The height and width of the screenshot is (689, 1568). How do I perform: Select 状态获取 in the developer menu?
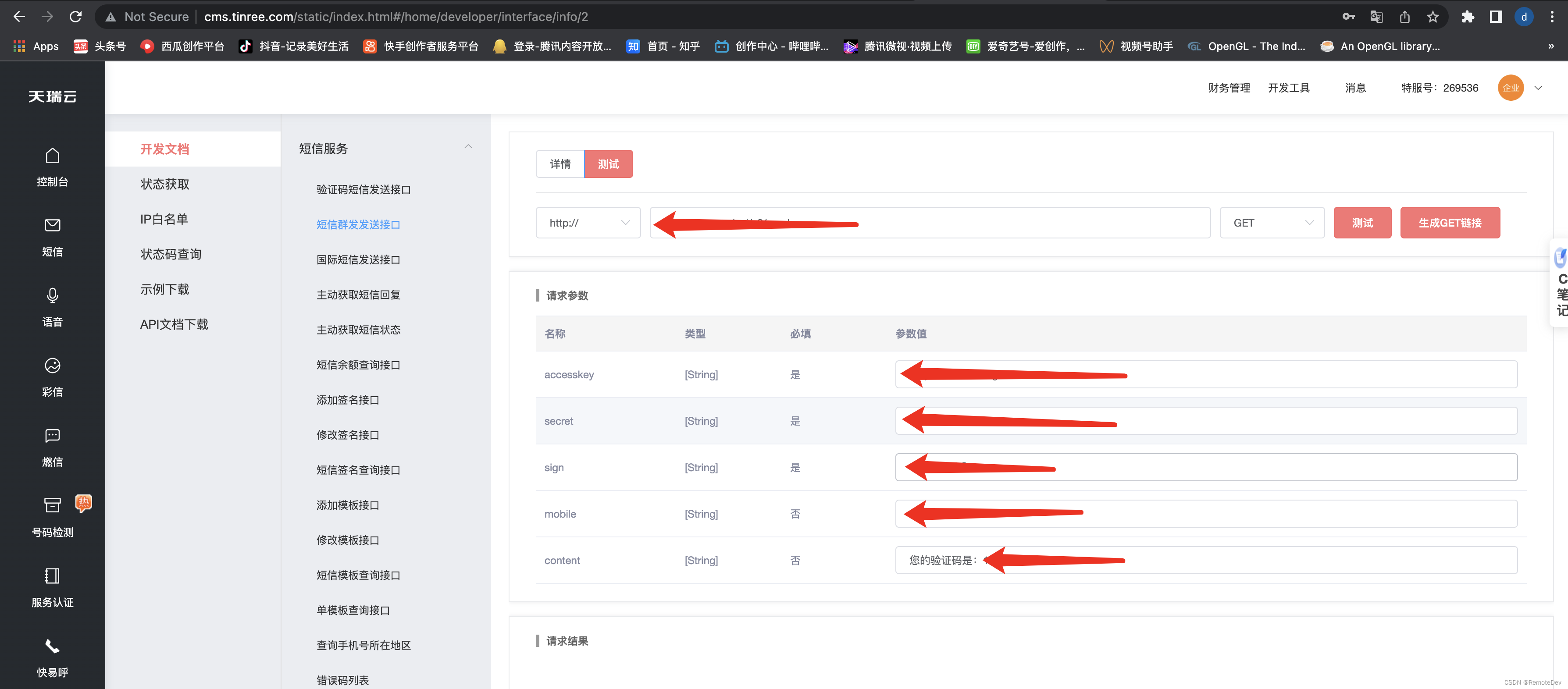(x=165, y=184)
